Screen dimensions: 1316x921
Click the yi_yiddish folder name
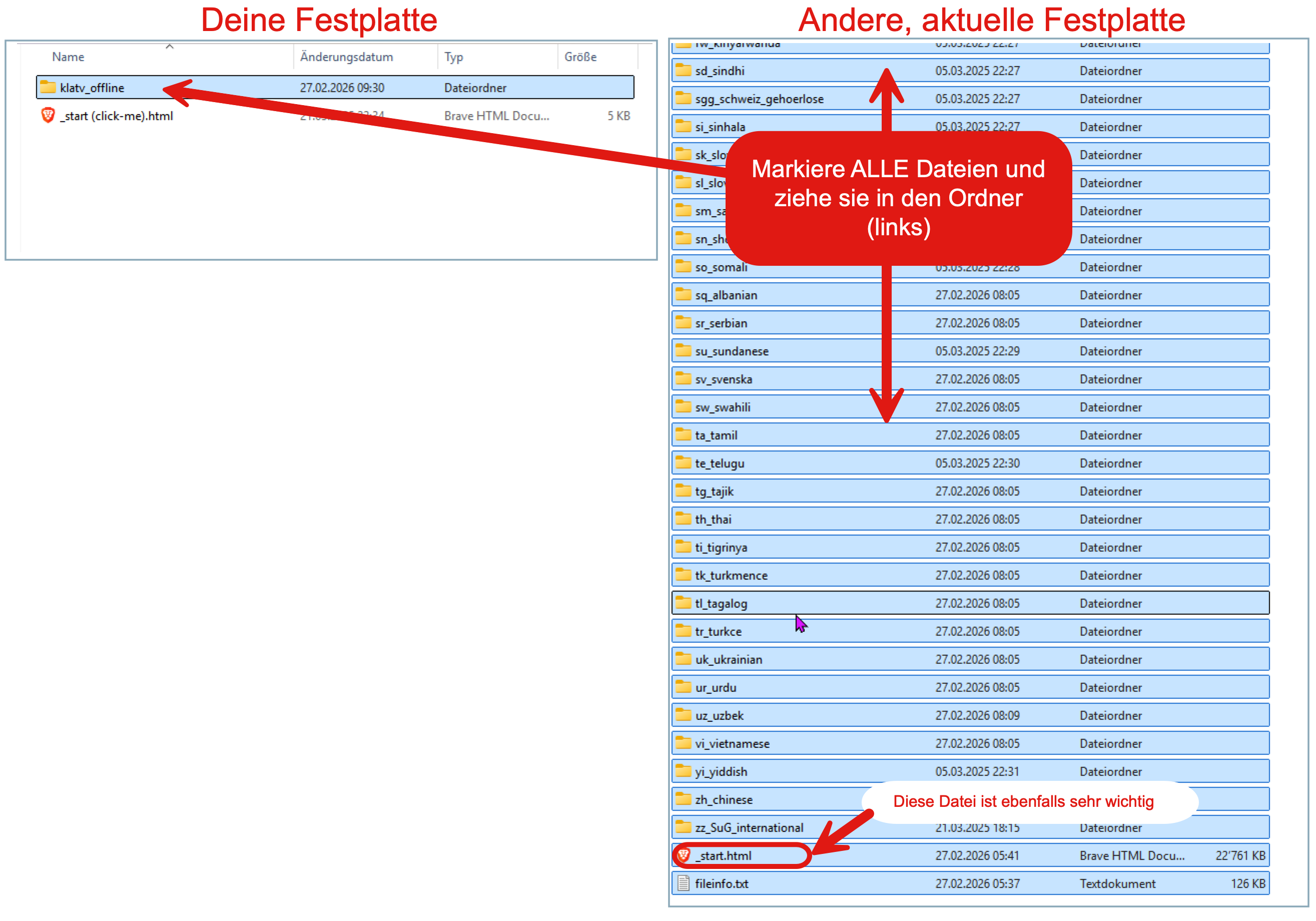tap(721, 771)
